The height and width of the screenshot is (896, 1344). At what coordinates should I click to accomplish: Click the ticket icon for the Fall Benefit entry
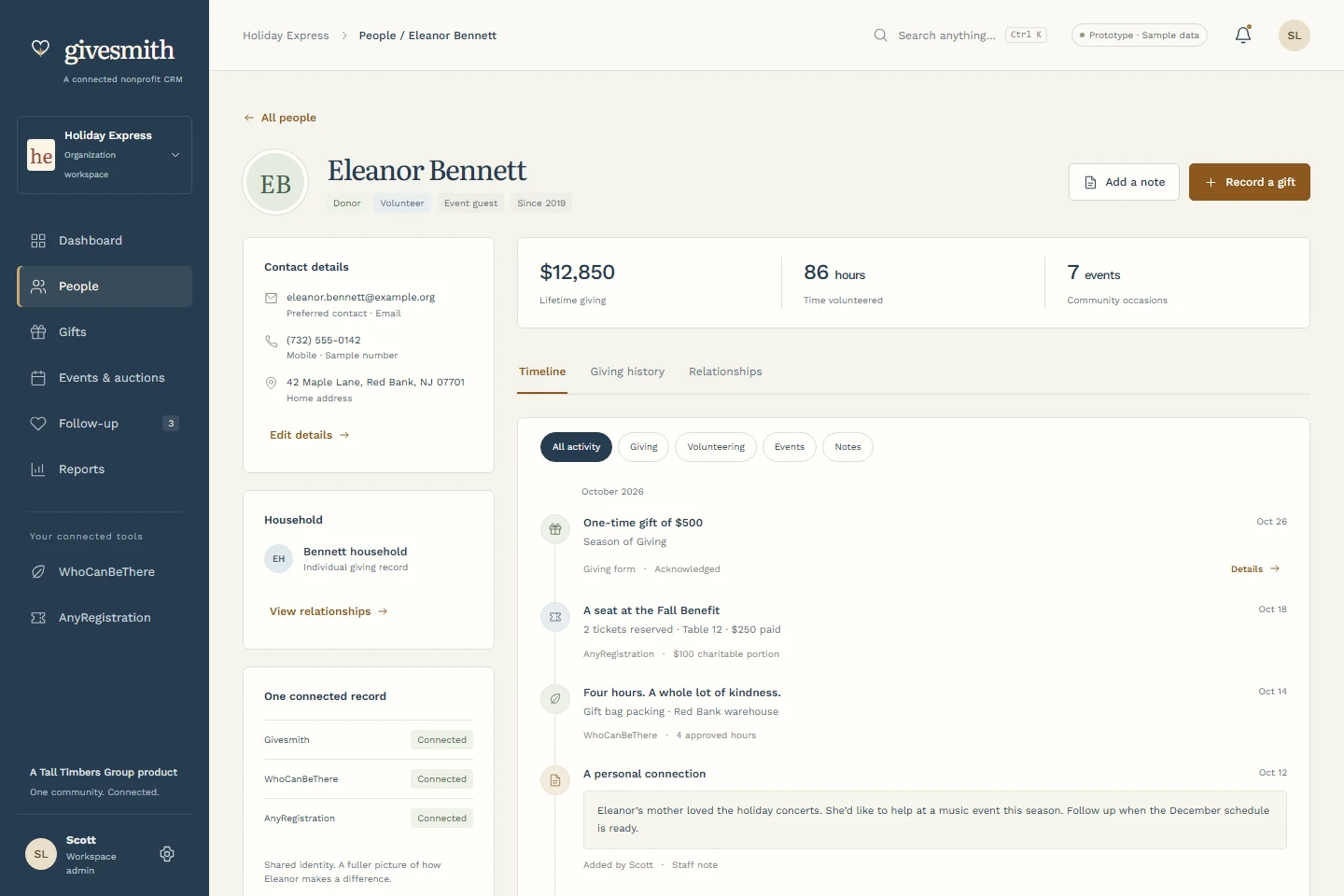pyautogui.click(x=555, y=617)
